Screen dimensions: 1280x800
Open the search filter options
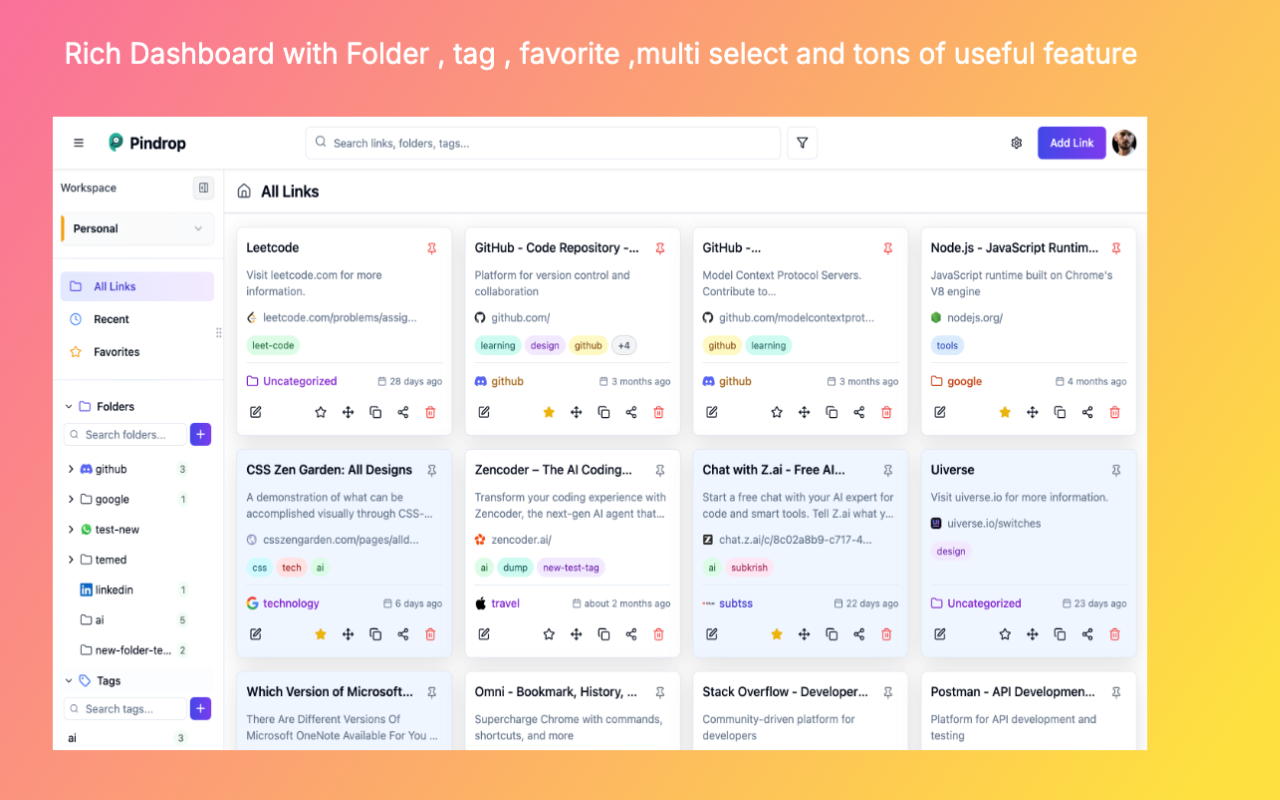click(802, 143)
